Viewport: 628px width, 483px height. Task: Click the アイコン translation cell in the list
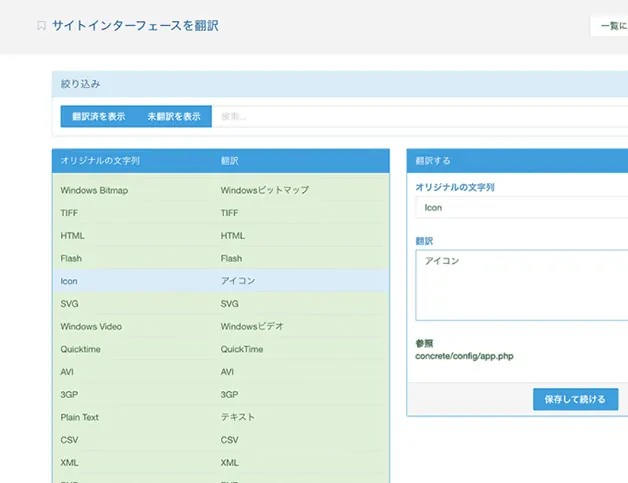(238, 281)
